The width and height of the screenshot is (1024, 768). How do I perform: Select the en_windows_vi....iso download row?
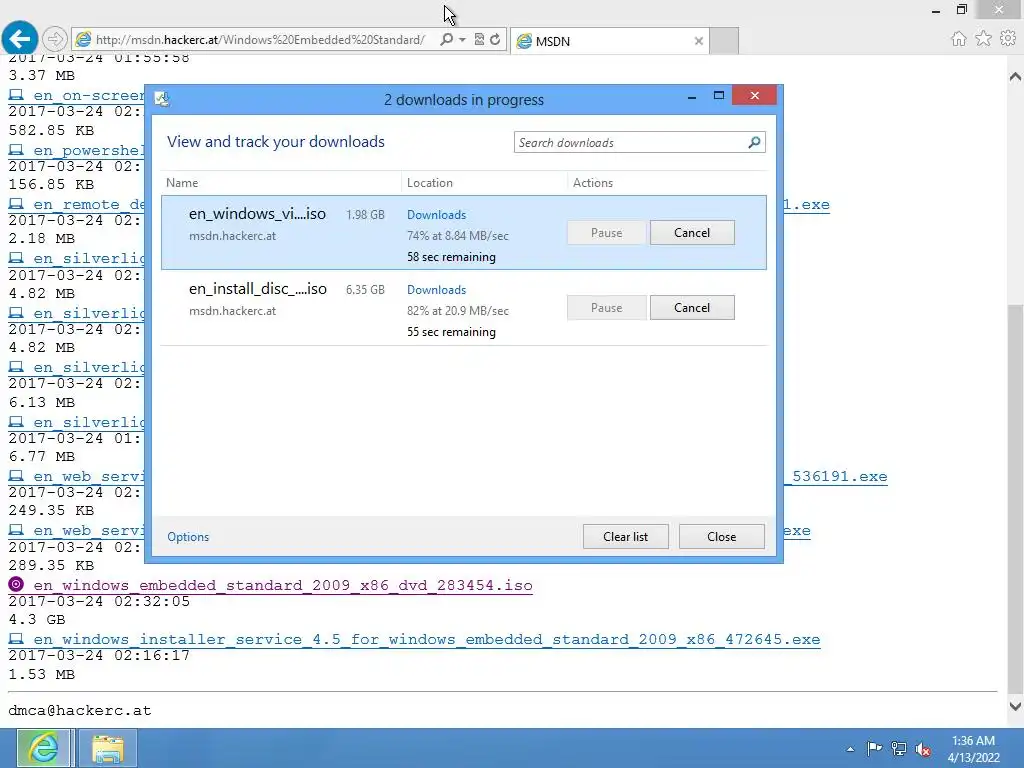464,232
